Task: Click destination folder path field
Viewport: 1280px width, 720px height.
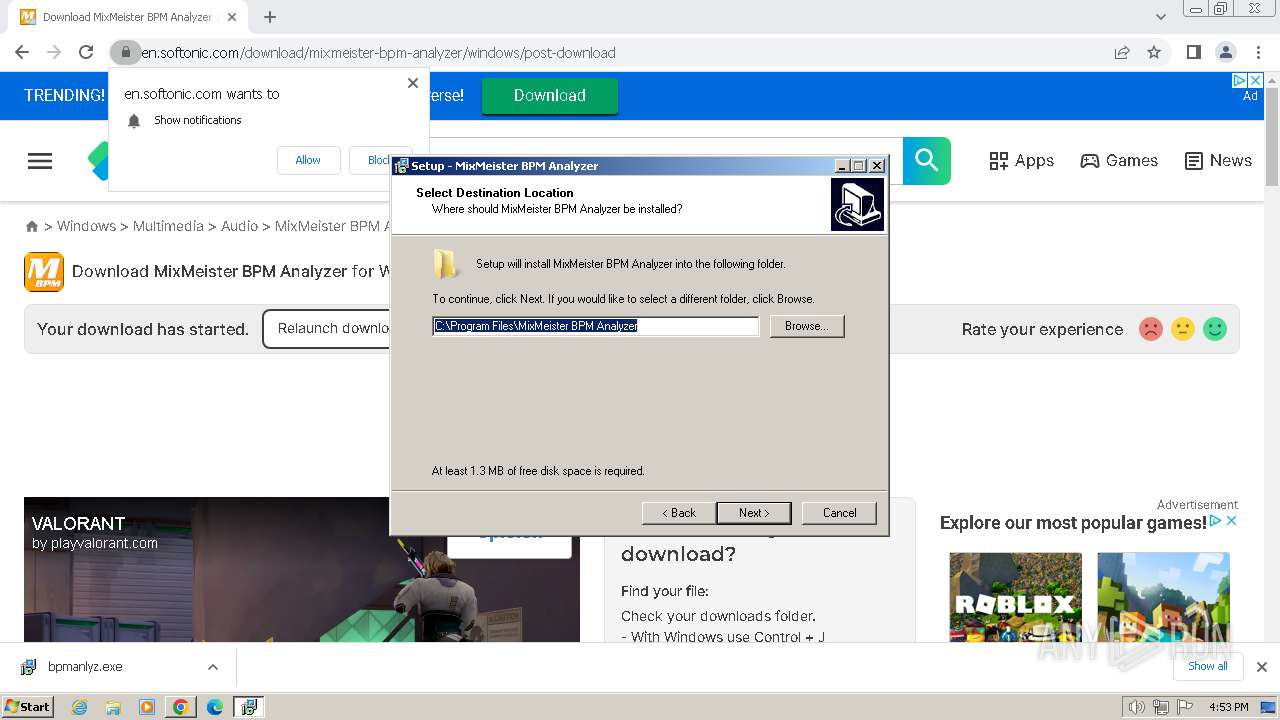Action: [596, 326]
